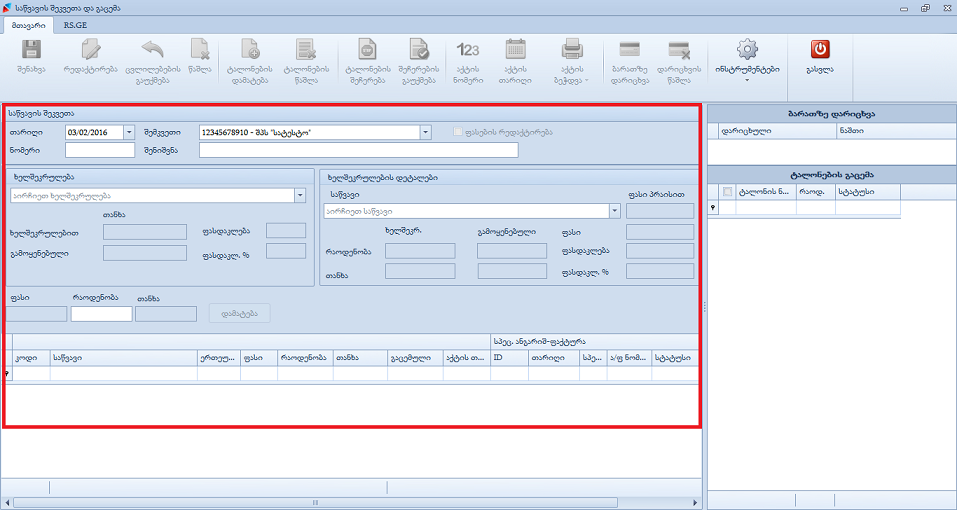Click the ნაშთი column header
The image size is (957, 510).
click(x=896, y=131)
